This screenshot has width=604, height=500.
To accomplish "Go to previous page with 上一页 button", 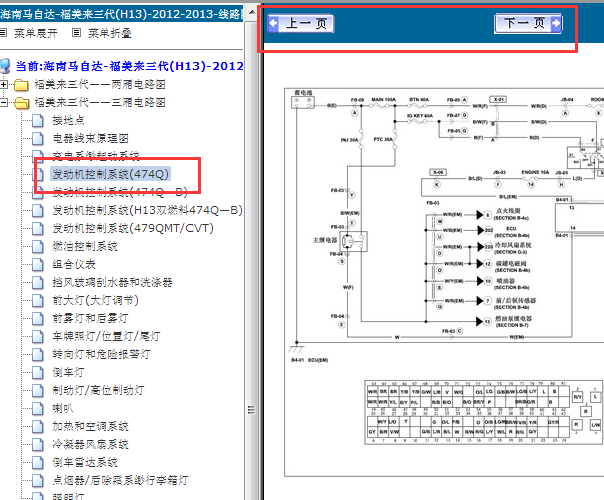I will (x=300, y=23).
